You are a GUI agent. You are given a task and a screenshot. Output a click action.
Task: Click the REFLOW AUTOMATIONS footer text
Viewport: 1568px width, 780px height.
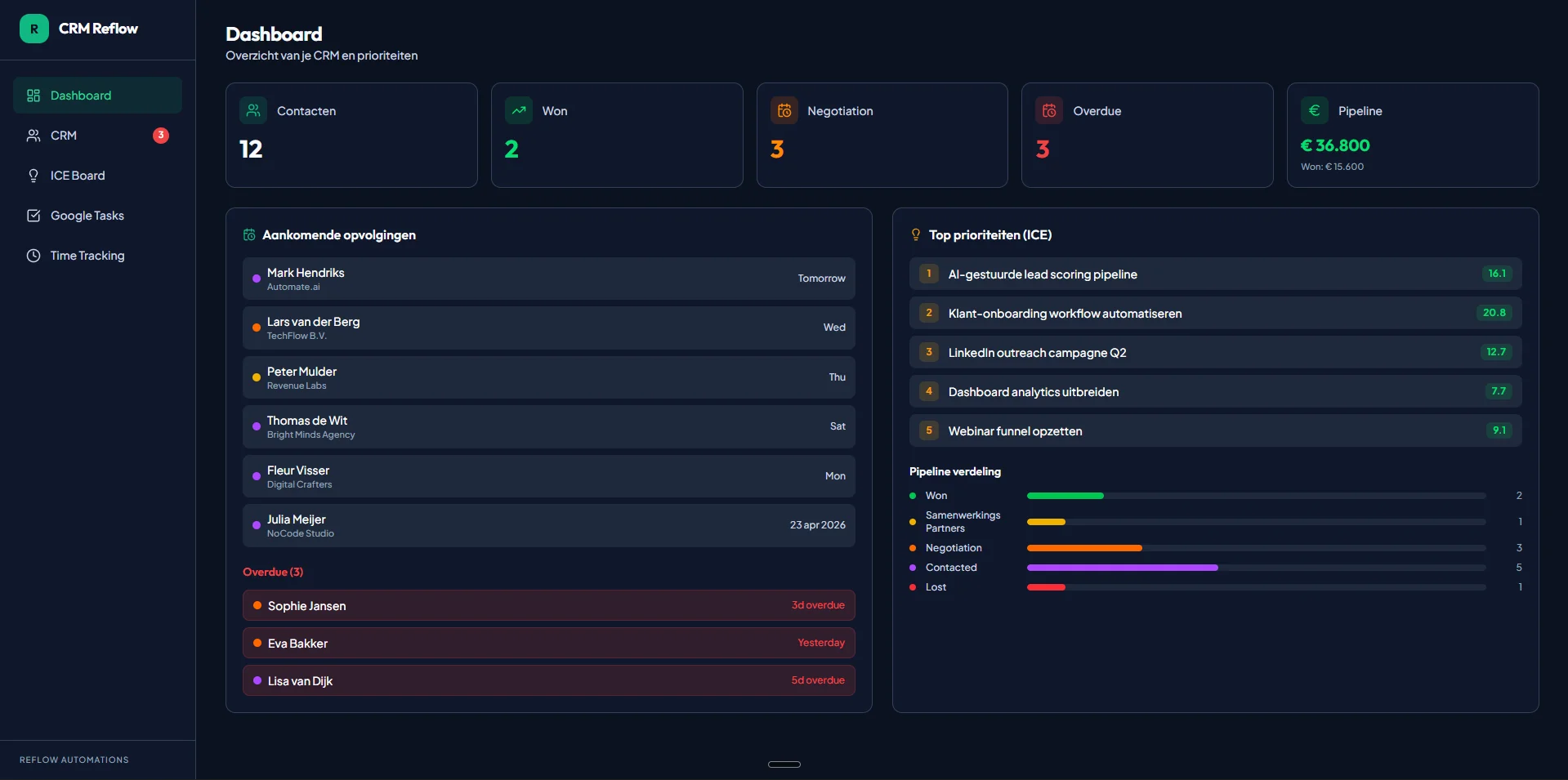(x=74, y=760)
